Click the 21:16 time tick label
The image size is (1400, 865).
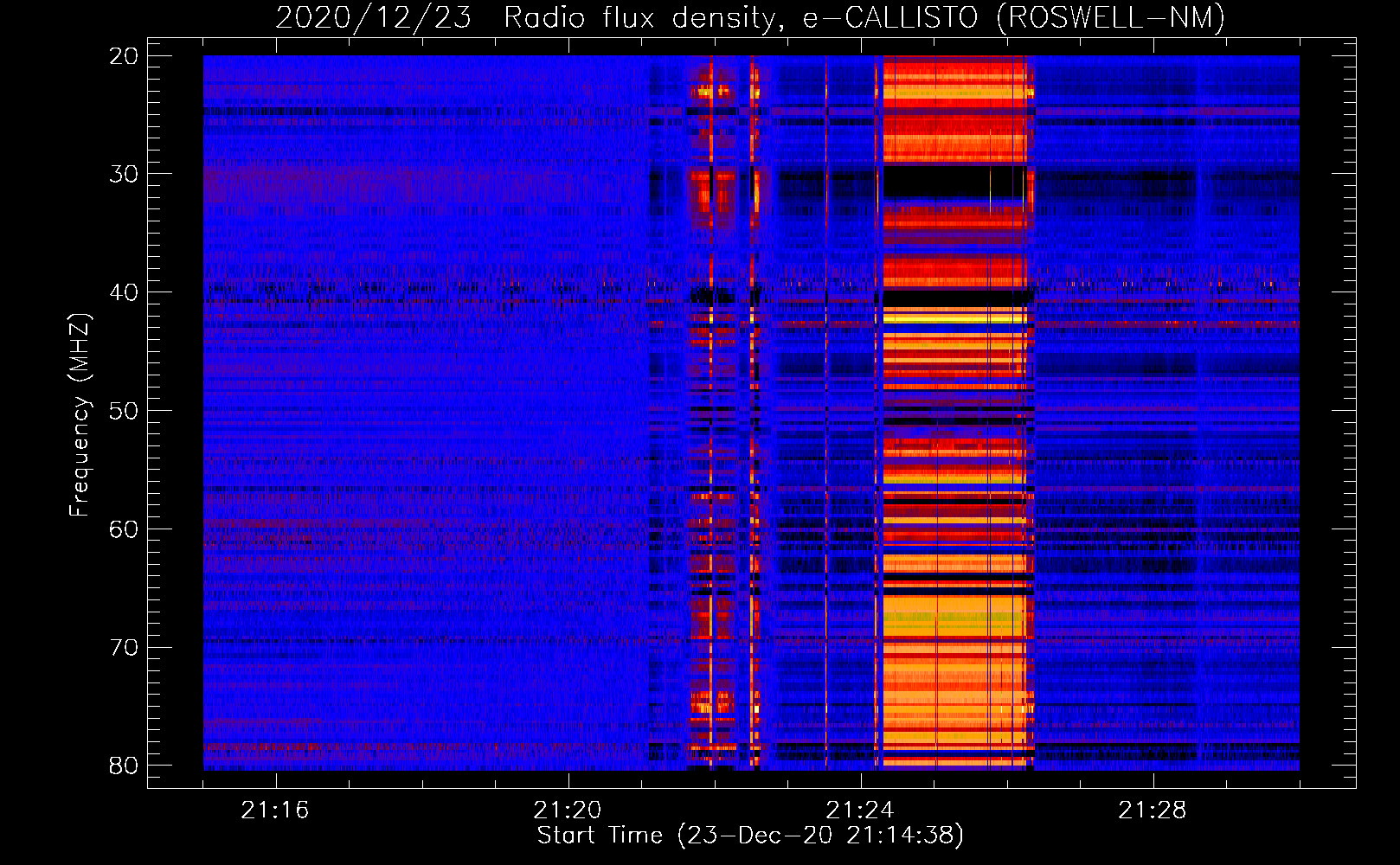[x=275, y=811]
